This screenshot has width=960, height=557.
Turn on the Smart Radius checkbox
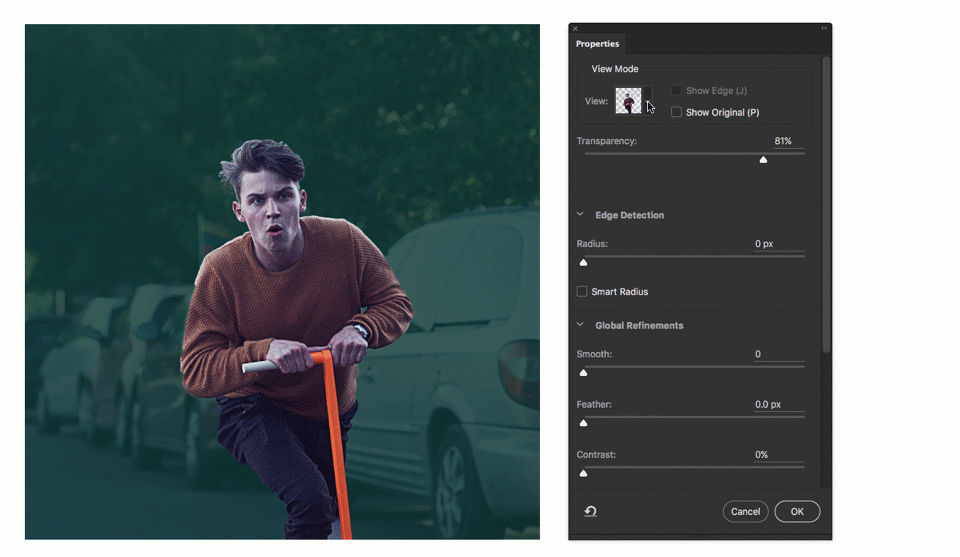pyautogui.click(x=582, y=291)
